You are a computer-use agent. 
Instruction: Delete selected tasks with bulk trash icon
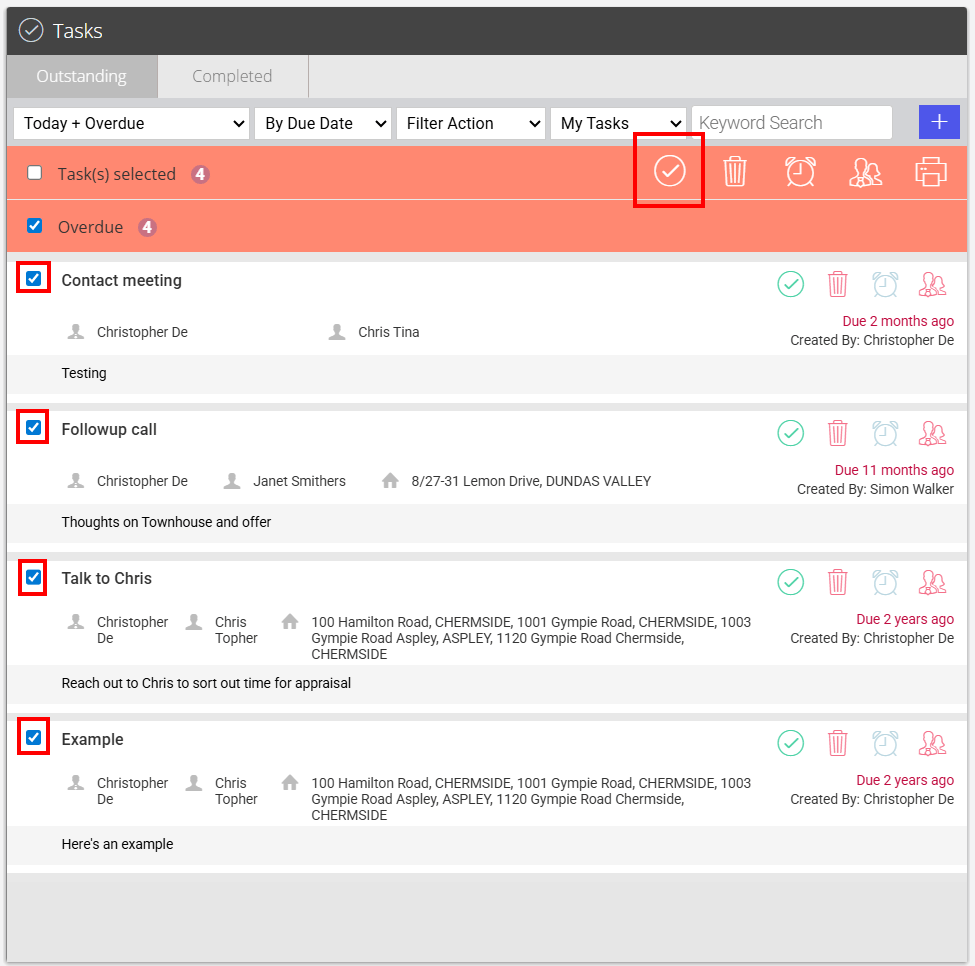coord(734,171)
